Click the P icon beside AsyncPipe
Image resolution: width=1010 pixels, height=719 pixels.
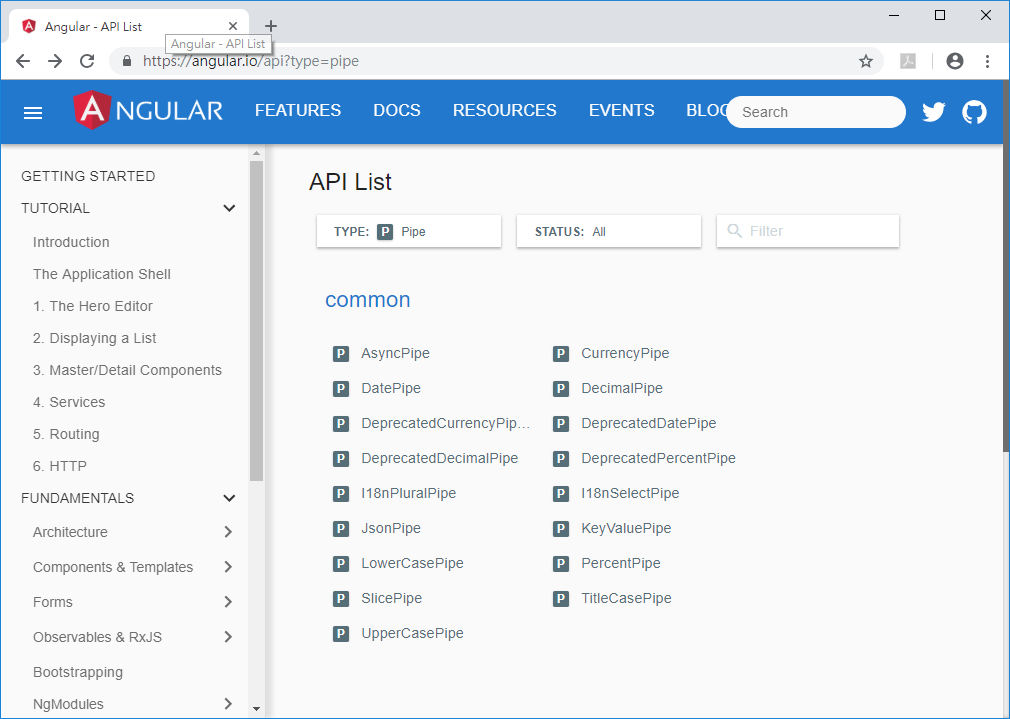[341, 354]
